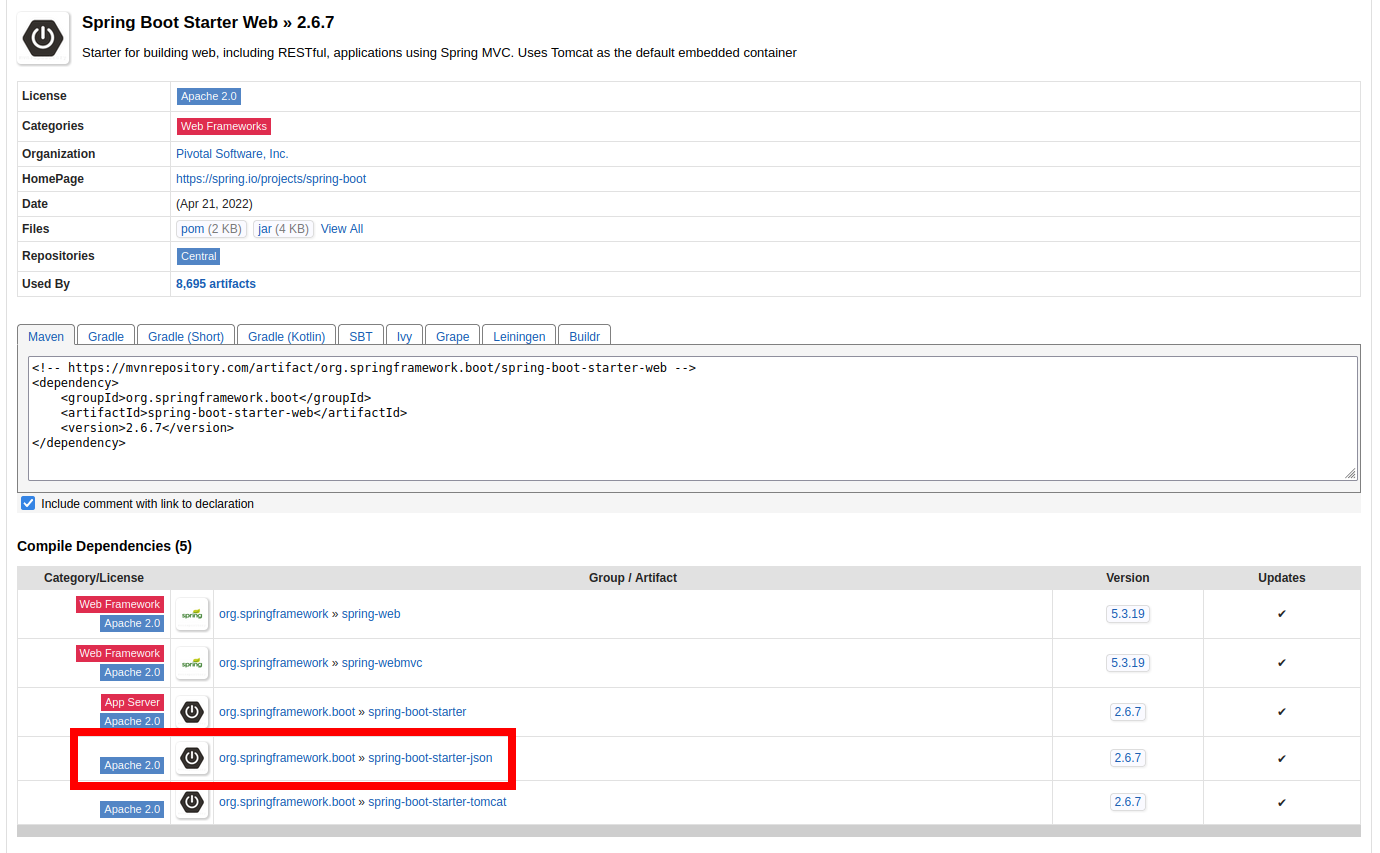This screenshot has height=853, width=1380.
Task: Click the power icon beside spring-boot-starter
Action: point(192,712)
